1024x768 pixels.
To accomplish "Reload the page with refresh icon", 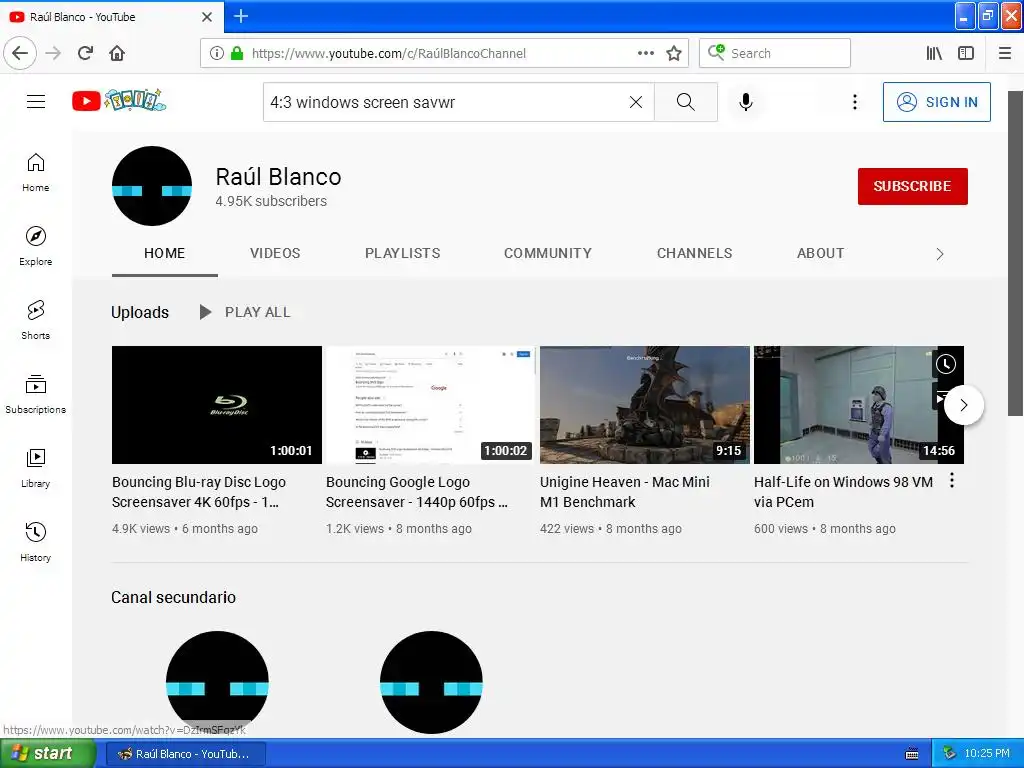I will coord(85,53).
